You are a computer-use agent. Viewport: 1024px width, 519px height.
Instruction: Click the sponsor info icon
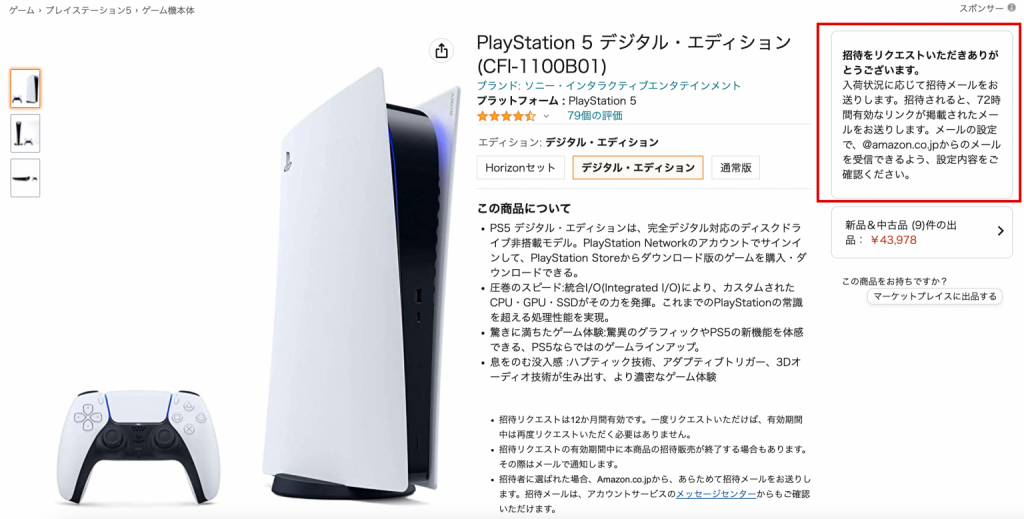click(1012, 8)
